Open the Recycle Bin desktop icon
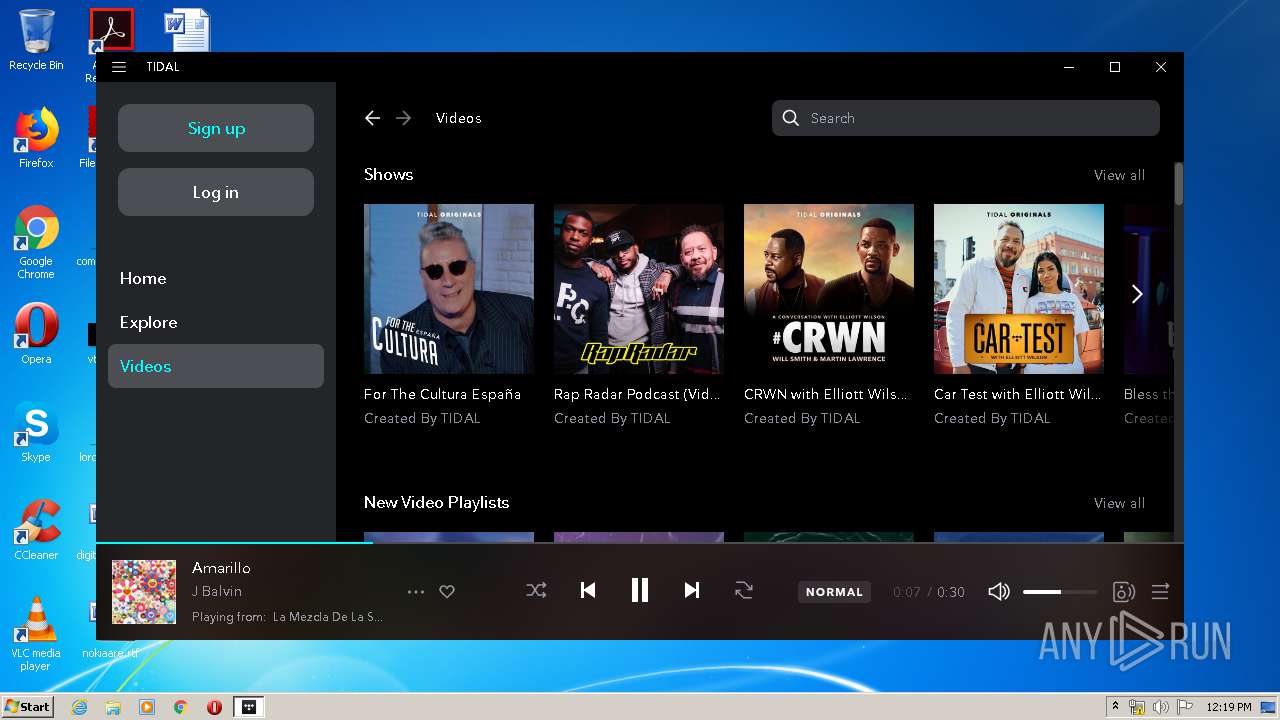 (x=36, y=40)
